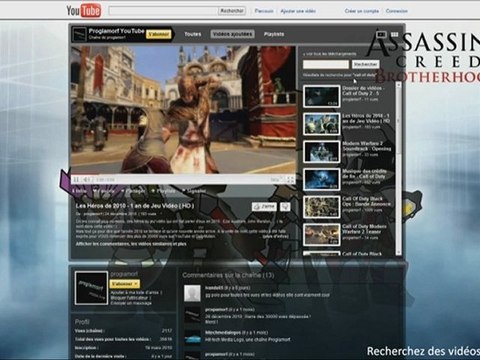Click the main video player area

[183, 110]
